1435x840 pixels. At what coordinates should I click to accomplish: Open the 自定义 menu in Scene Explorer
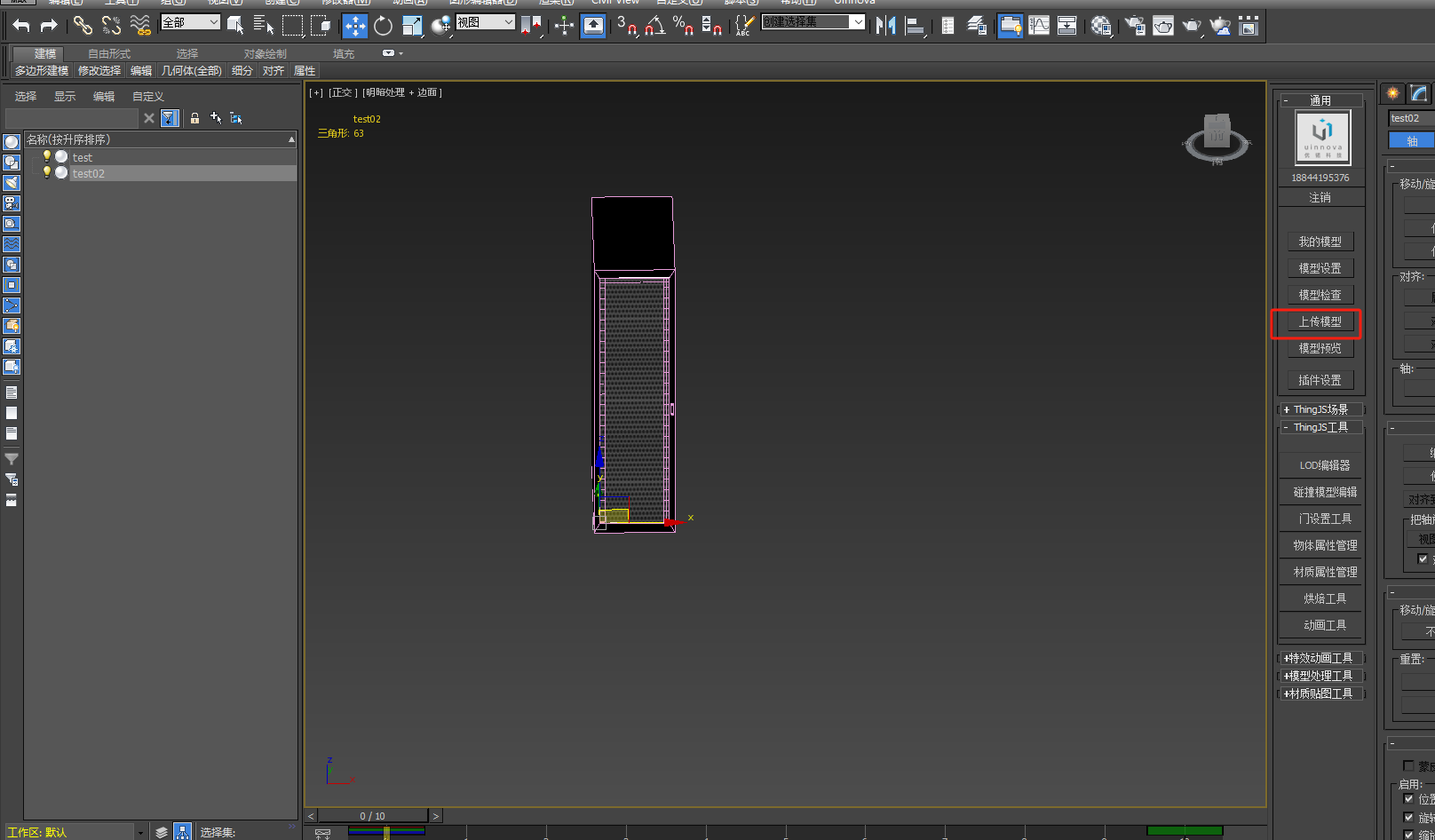147,97
